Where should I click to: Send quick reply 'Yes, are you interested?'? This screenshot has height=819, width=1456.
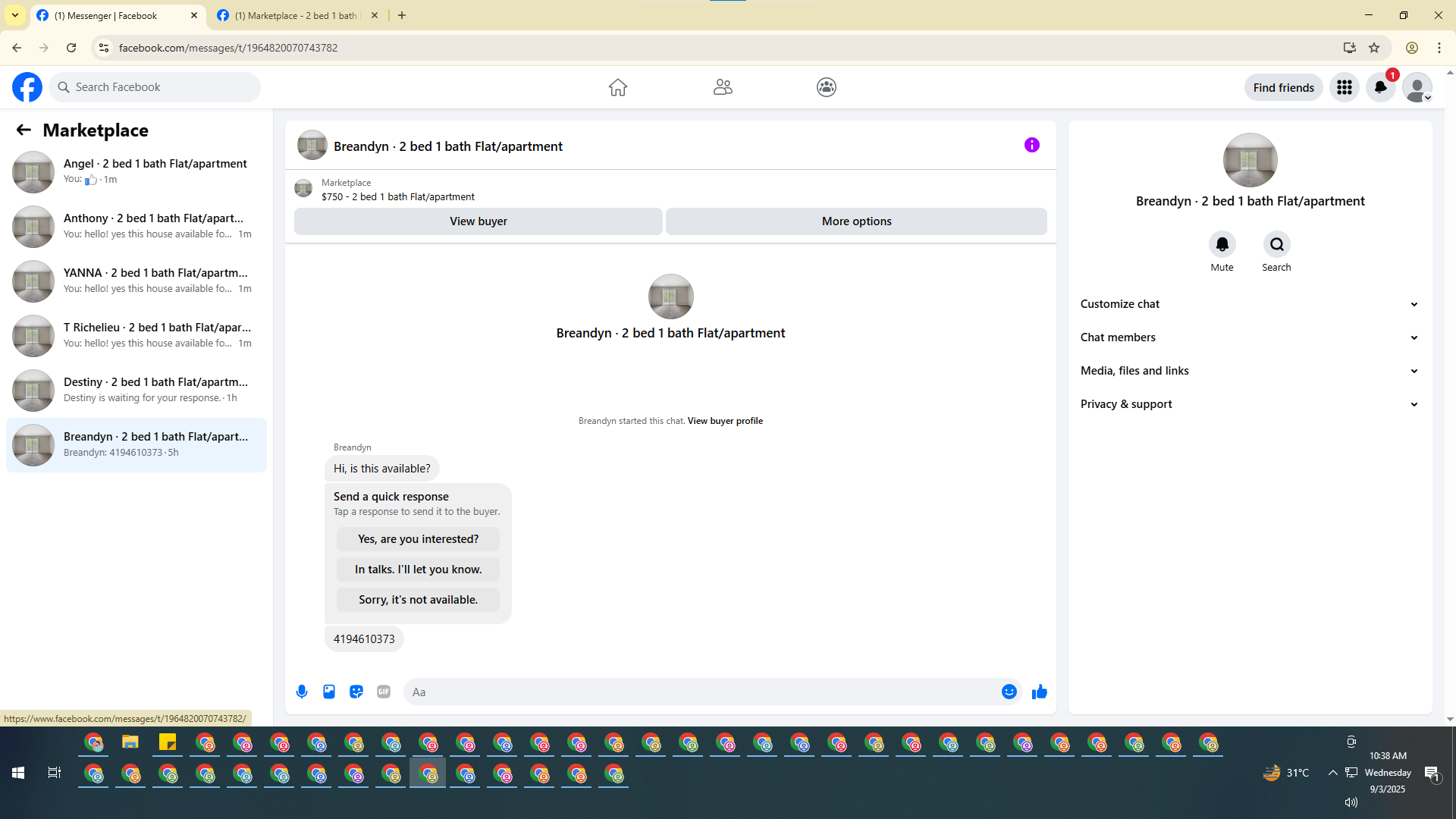pyautogui.click(x=419, y=539)
